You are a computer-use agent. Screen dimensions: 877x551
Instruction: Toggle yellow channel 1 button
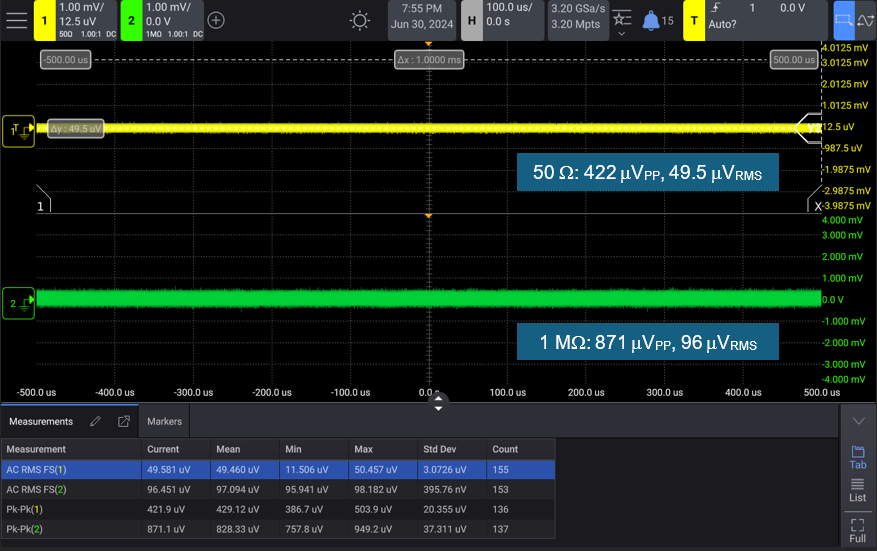click(x=45, y=21)
